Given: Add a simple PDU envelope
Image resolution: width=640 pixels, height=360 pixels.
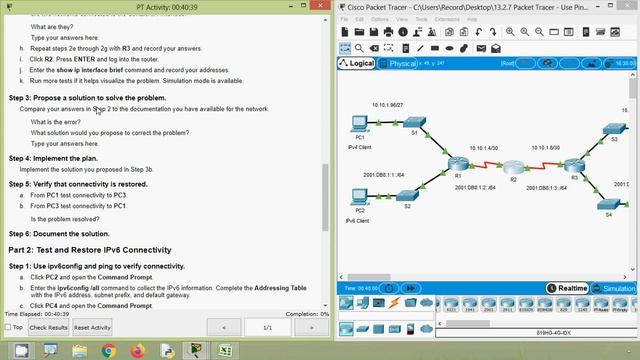Looking at the screenshot, I should click(481, 49).
